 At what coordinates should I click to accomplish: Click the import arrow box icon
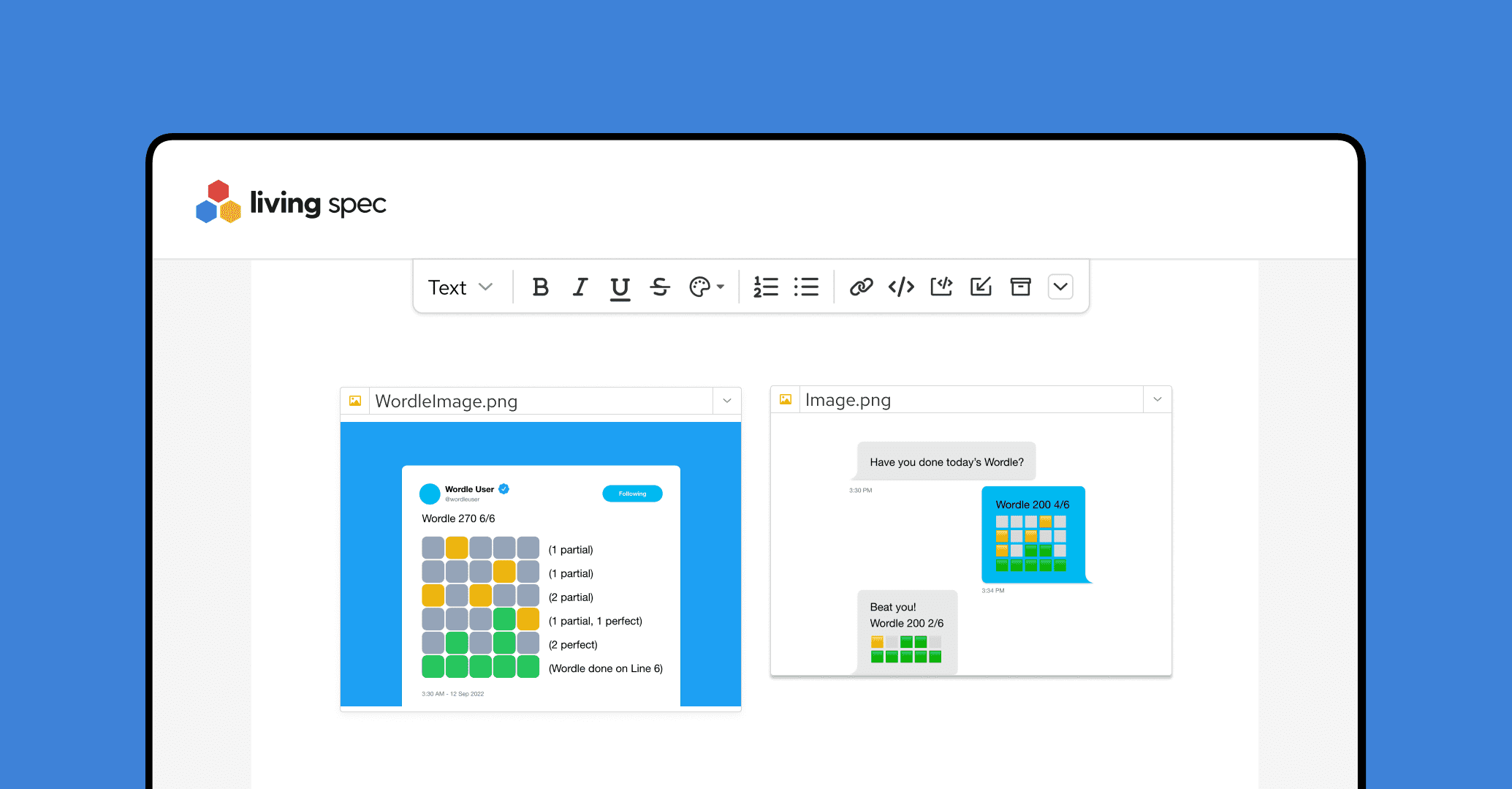coord(981,287)
